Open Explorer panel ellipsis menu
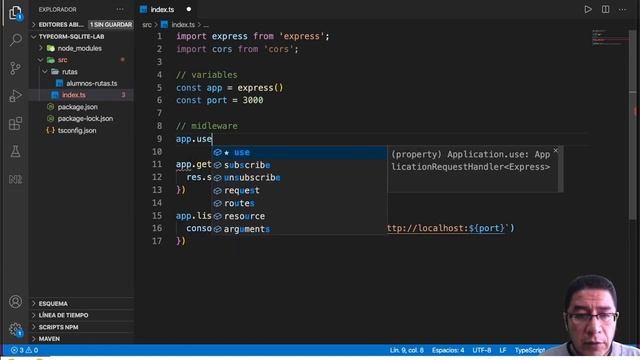This screenshot has height=360, width=640. click(x=120, y=9)
